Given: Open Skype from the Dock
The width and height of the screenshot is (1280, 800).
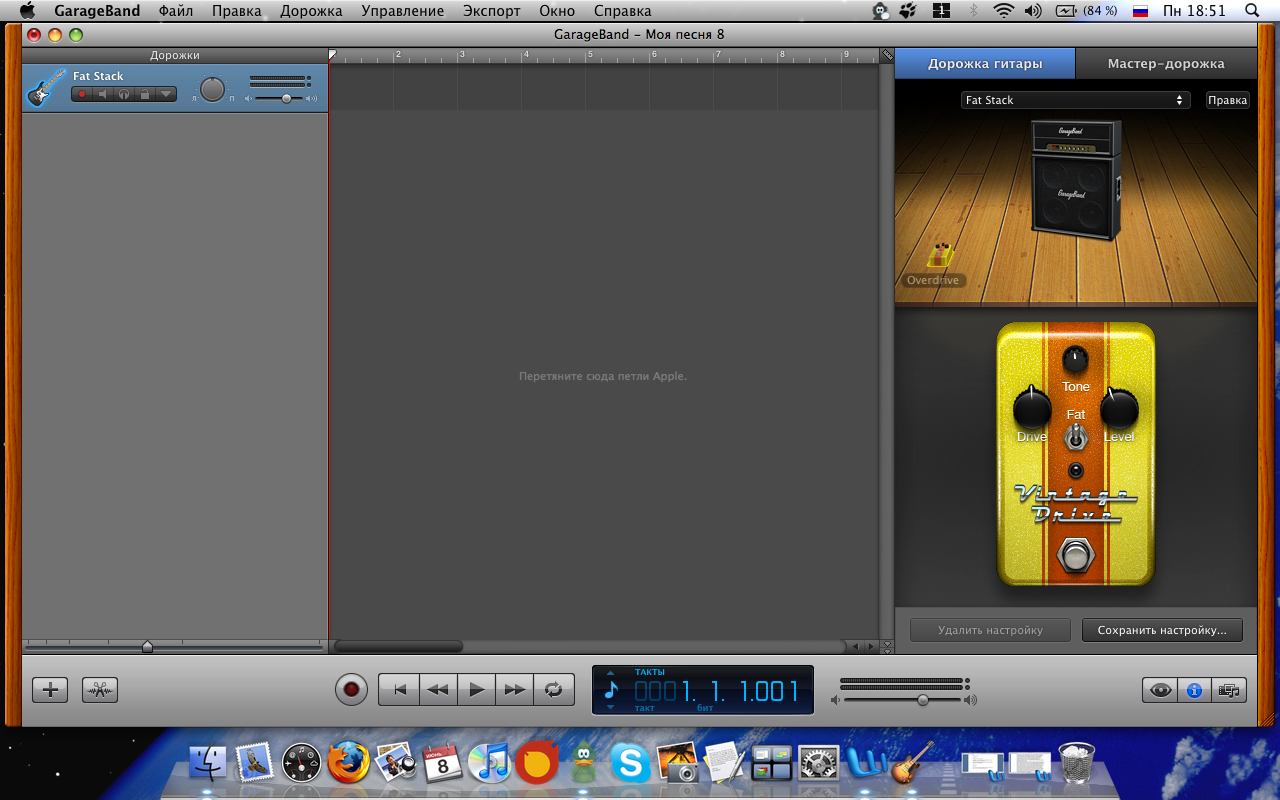Looking at the screenshot, I should click(x=630, y=763).
